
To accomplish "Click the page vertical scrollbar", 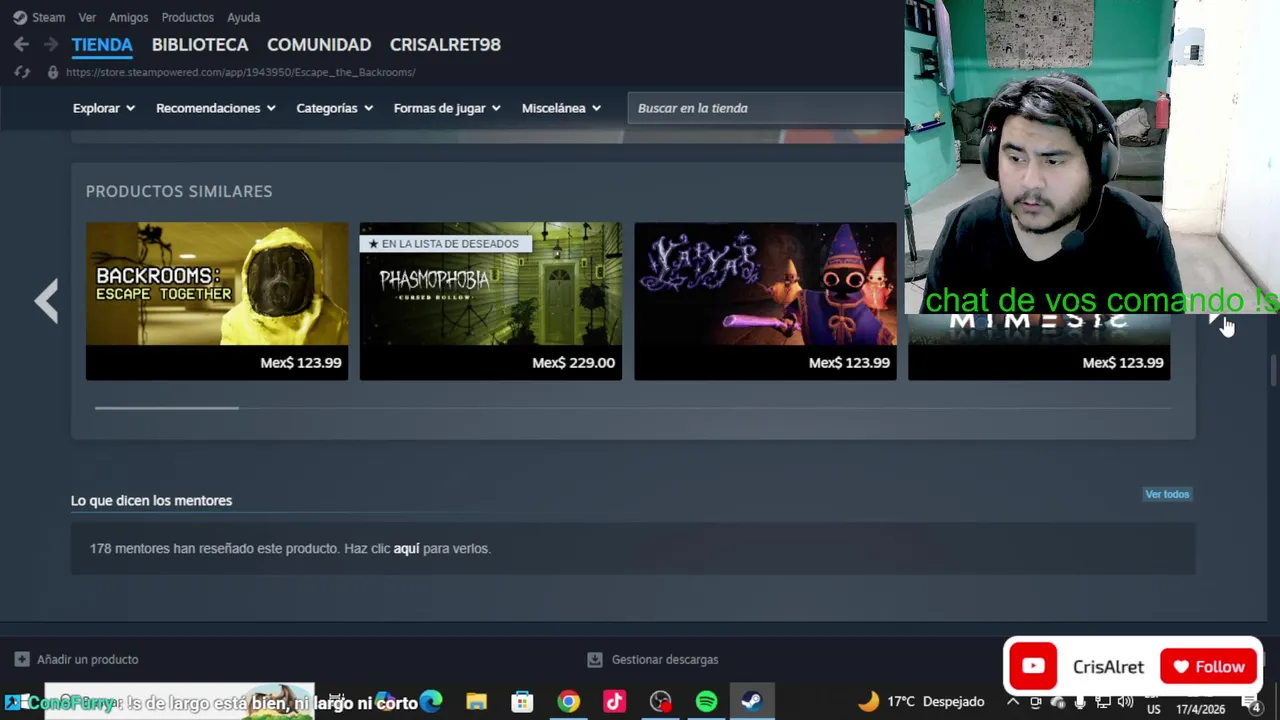I will pyautogui.click(x=1273, y=370).
